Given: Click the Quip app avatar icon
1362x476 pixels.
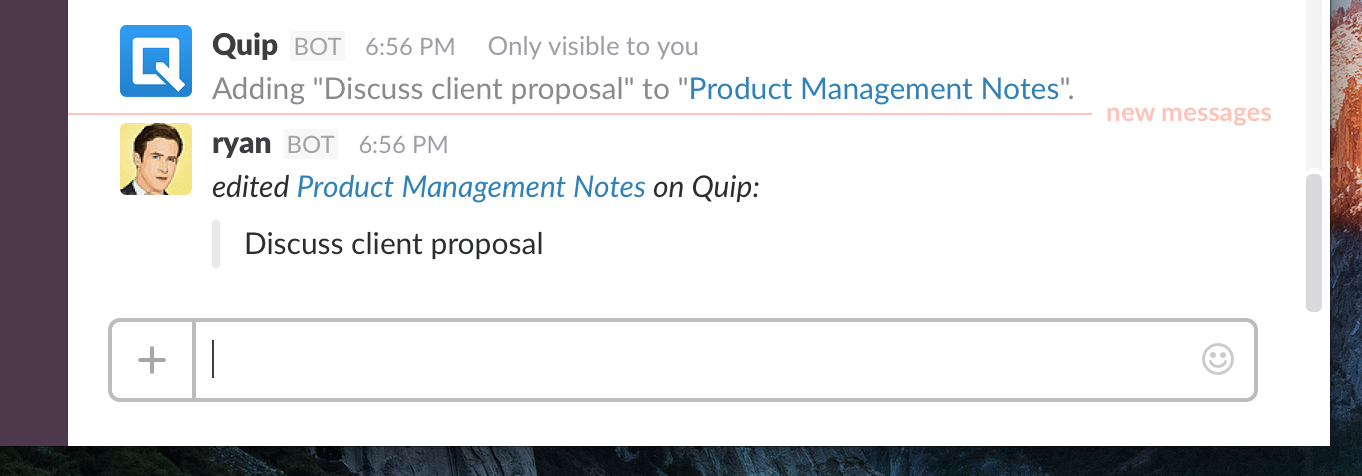Looking at the screenshot, I should (155, 61).
